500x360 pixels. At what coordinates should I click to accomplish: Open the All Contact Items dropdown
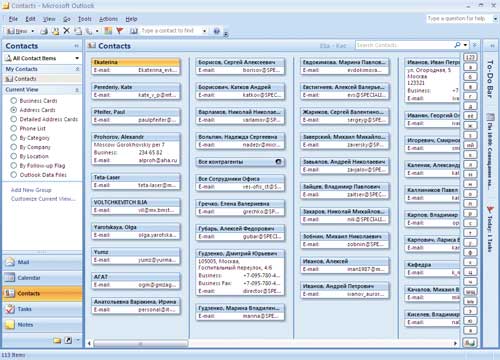(x=42, y=58)
